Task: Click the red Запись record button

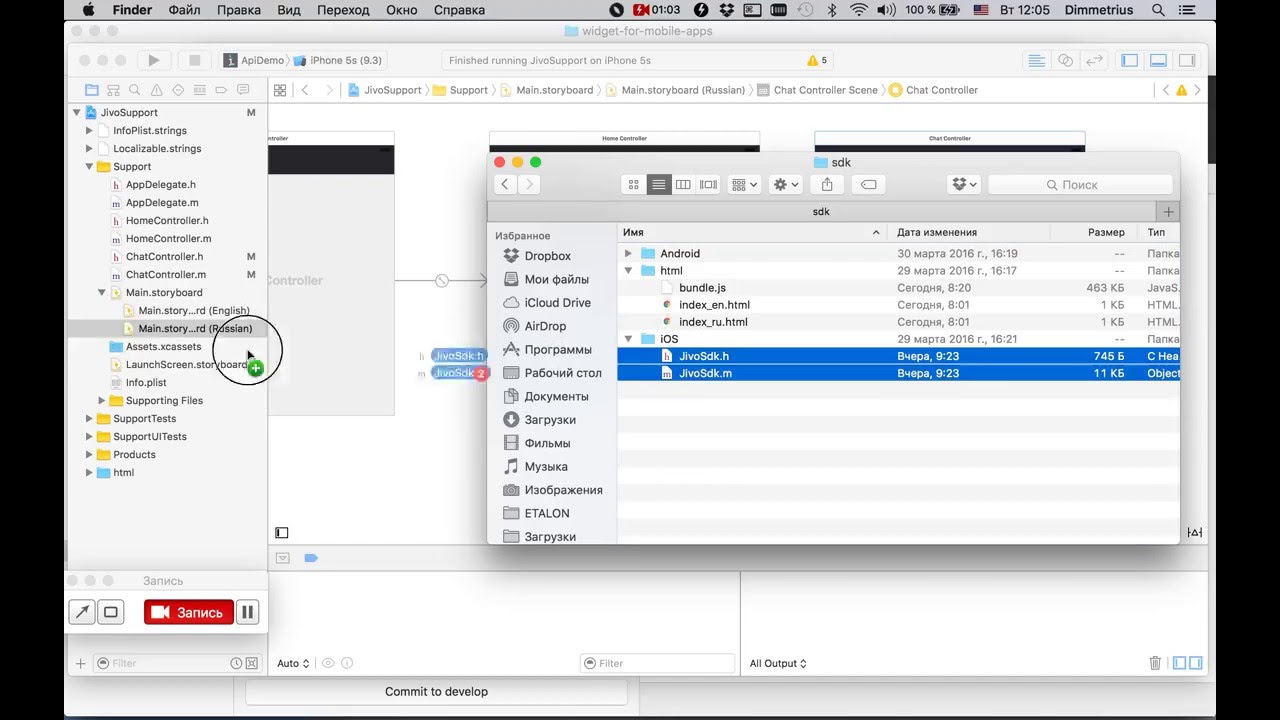Action: [188, 612]
